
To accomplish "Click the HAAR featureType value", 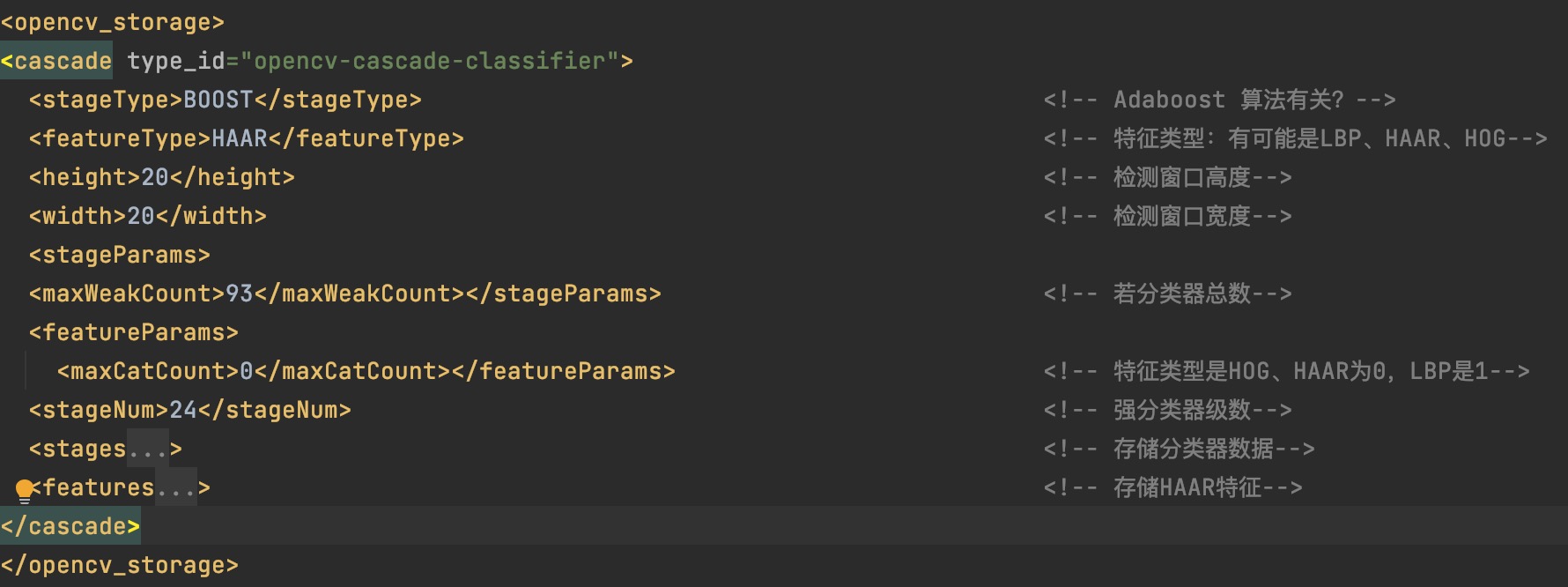I will 240,139.
